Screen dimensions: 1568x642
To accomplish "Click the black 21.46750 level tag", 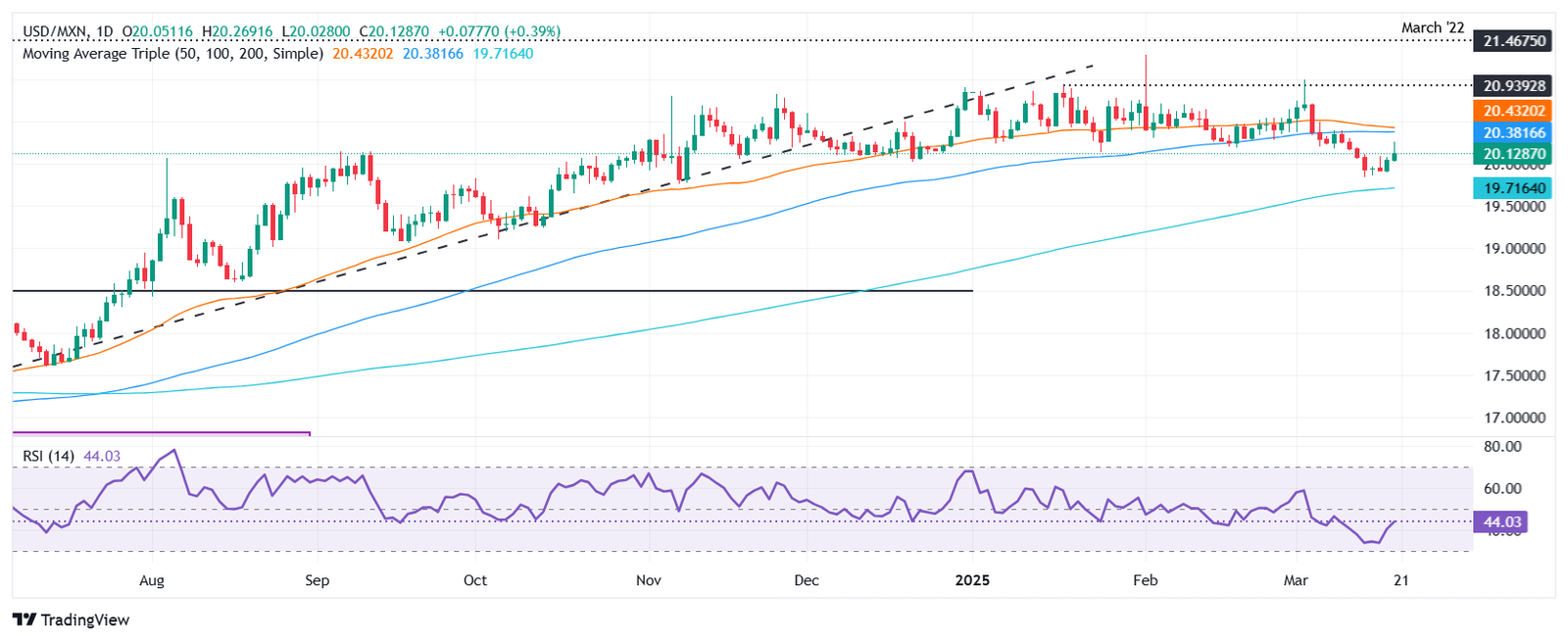I will coord(1513,41).
